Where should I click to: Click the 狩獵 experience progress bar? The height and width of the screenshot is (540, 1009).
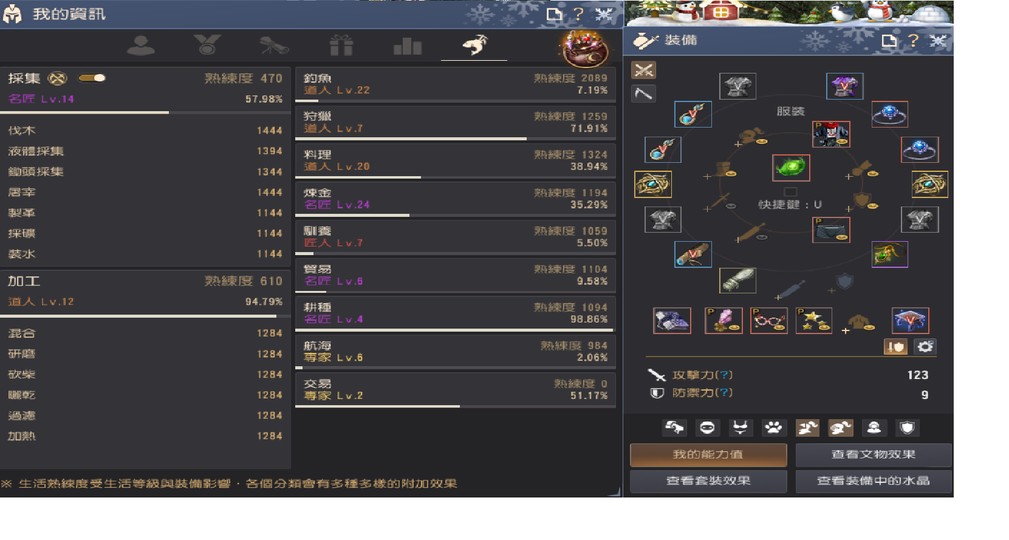455,138
